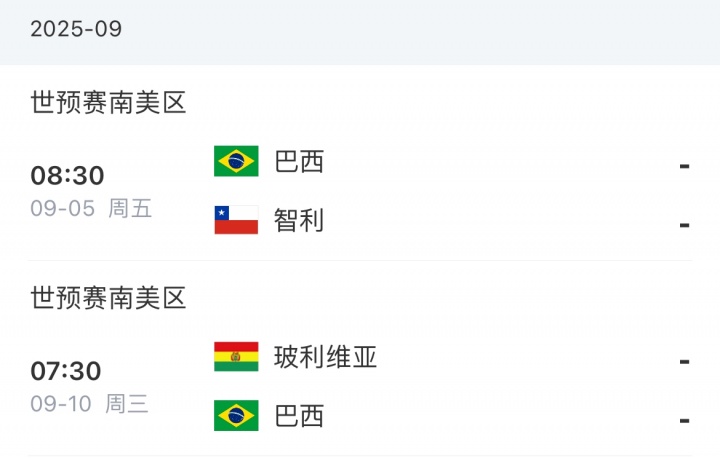Click the Bolivia flag icon
The width and height of the screenshot is (720, 458).
(236, 357)
